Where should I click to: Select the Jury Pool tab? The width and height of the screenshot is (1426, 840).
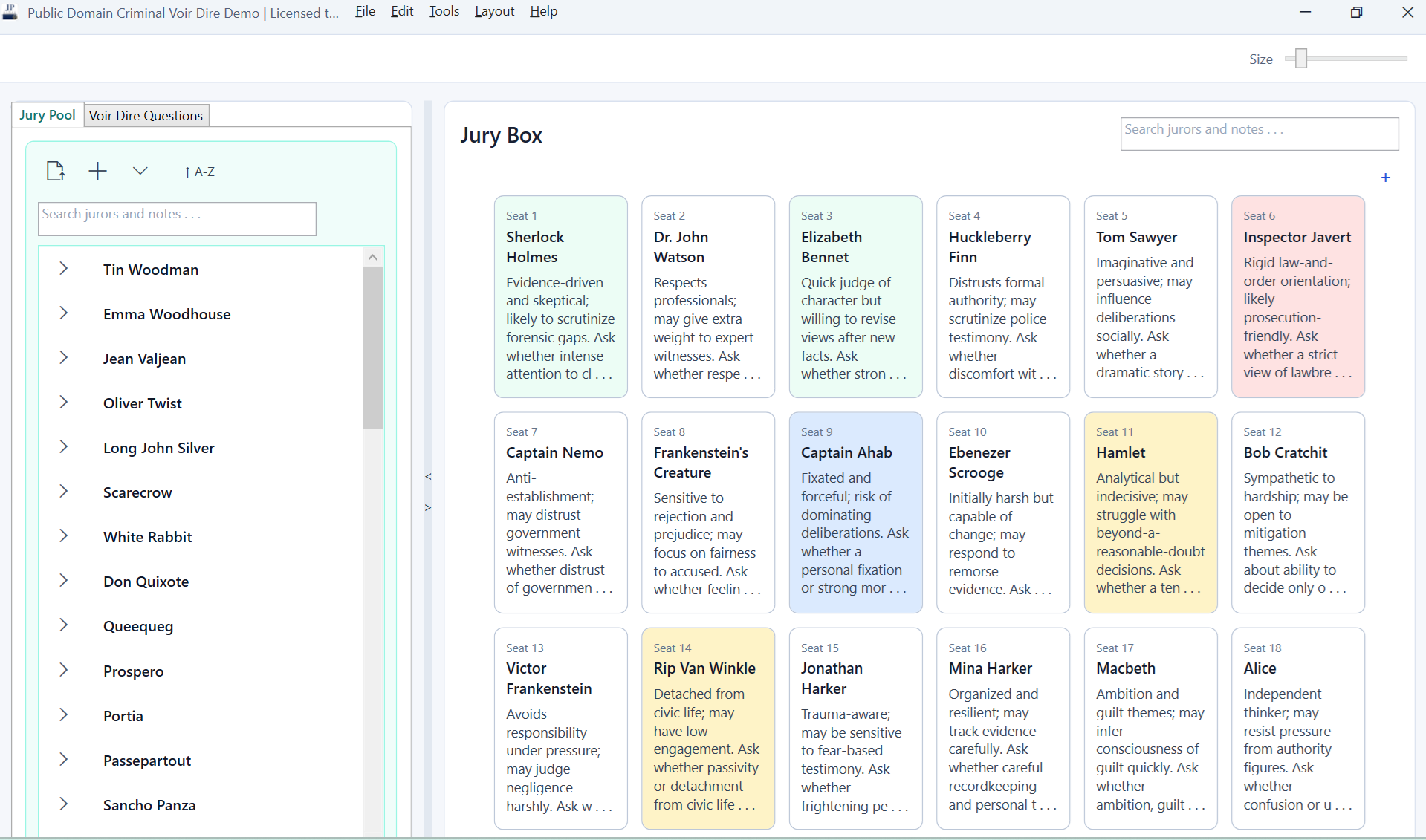(x=48, y=114)
